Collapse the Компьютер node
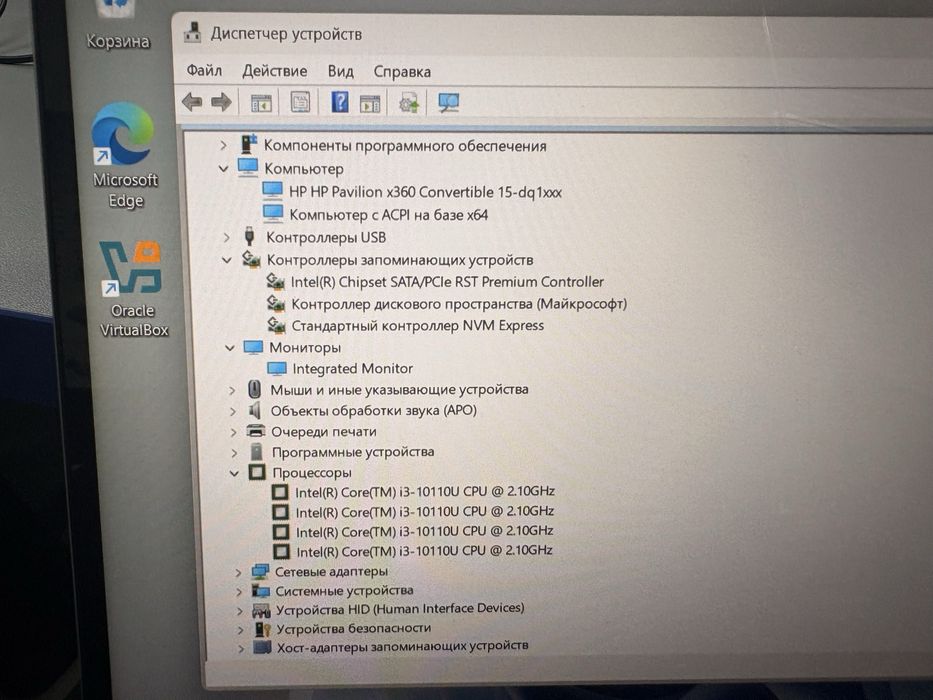933x700 pixels. 224,169
